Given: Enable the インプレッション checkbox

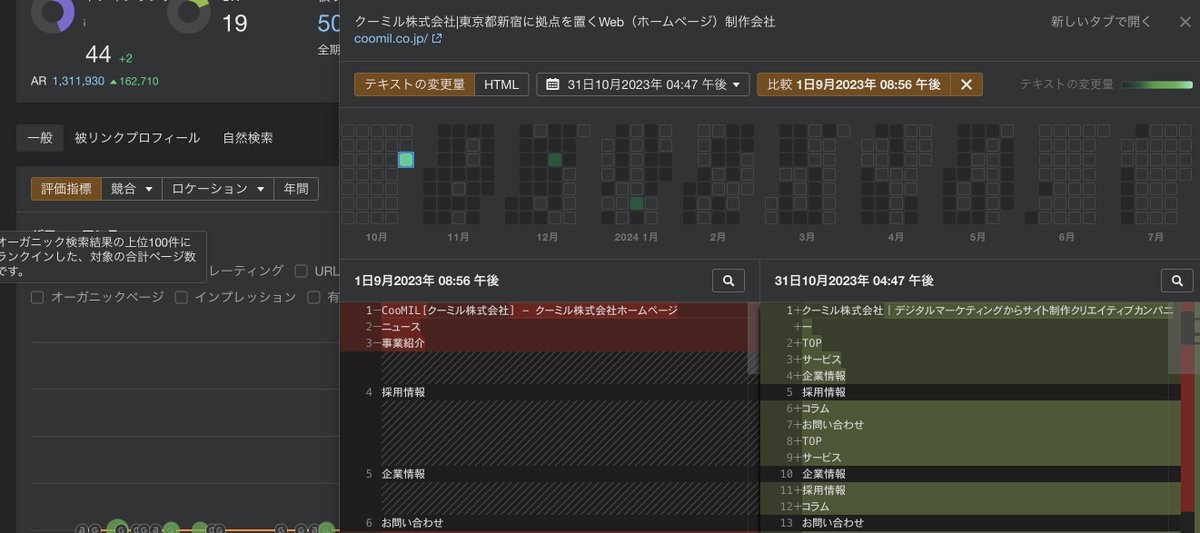Looking at the screenshot, I should [x=181, y=297].
